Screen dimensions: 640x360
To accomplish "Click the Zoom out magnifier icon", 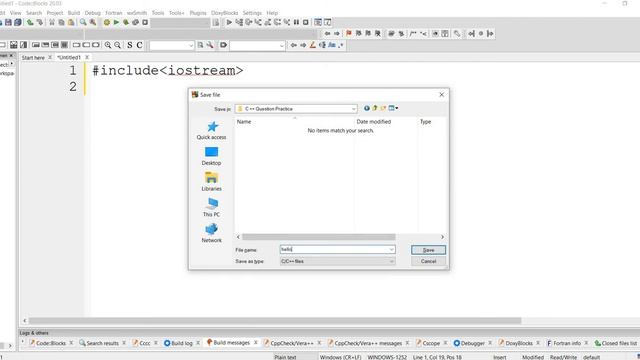I will [x=118, y=45].
